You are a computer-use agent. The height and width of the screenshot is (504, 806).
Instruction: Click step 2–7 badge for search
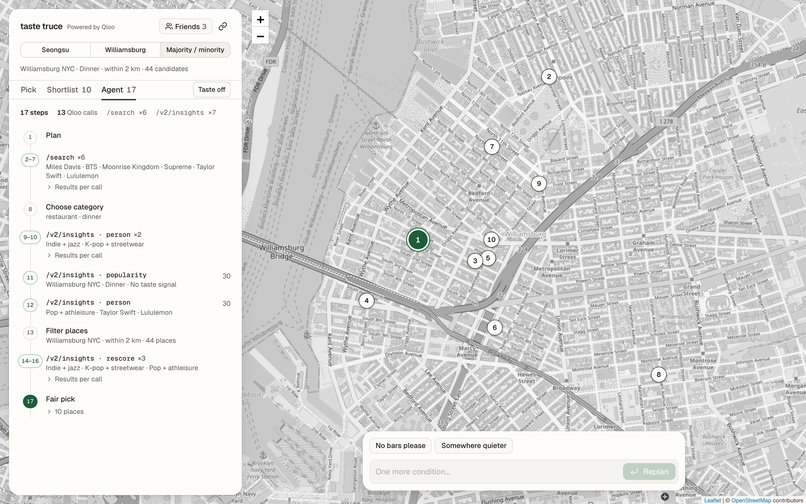tap(30, 159)
